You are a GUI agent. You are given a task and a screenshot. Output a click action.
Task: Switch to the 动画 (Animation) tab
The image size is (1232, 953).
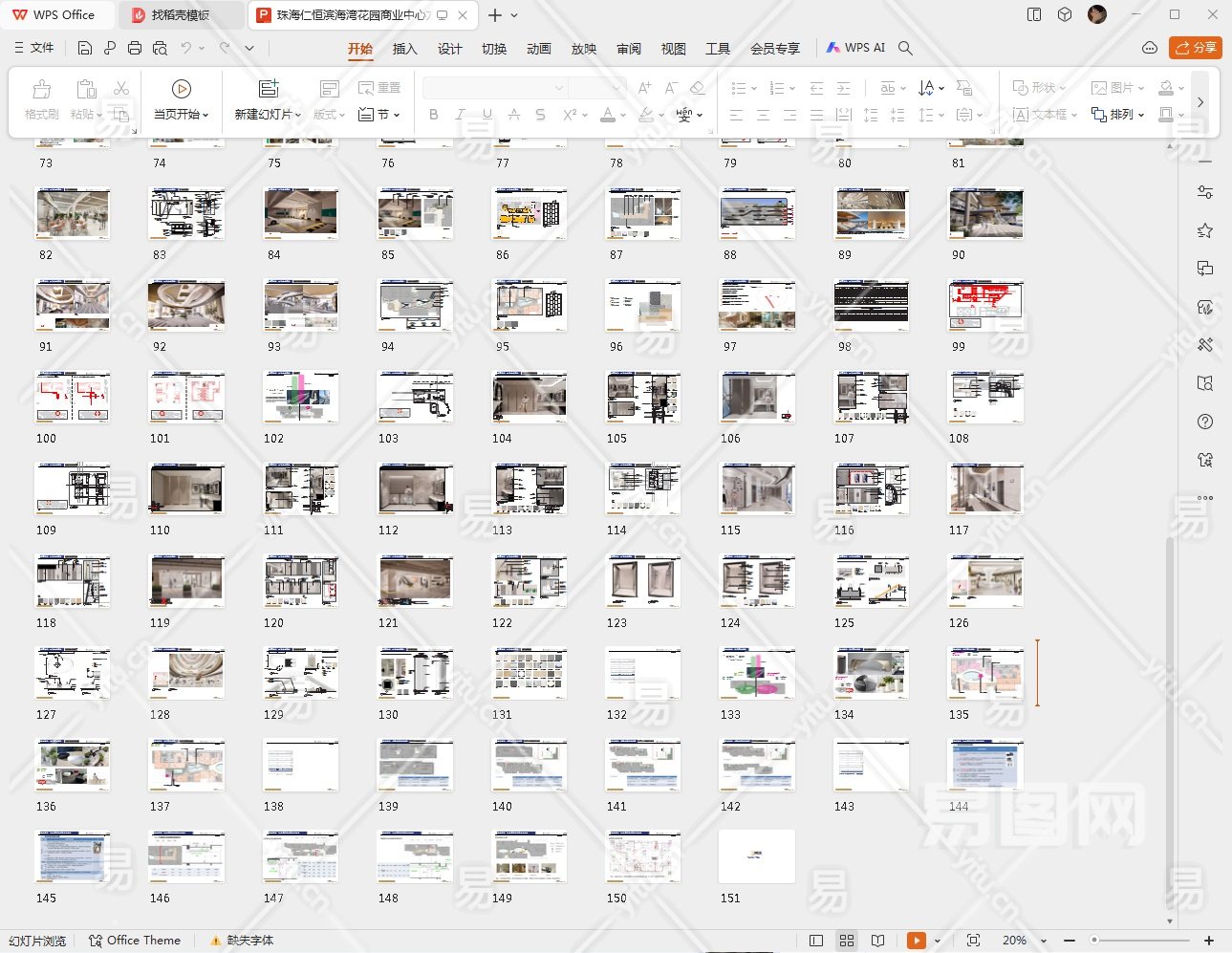point(539,49)
